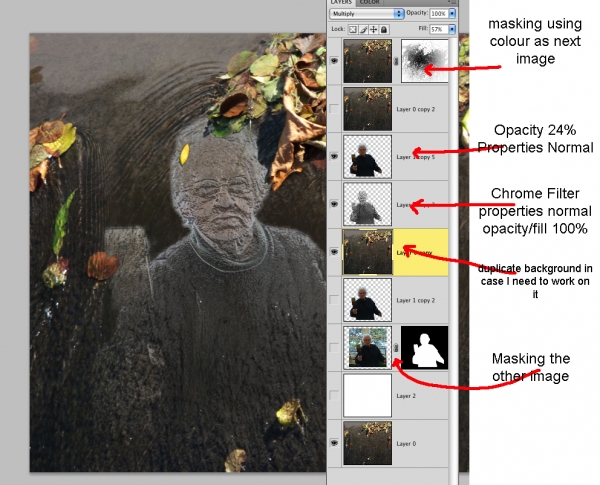Click the Layer 1 copy 2 thumbnail
600x485 pixels.
pyautogui.click(x=367, y=300)
